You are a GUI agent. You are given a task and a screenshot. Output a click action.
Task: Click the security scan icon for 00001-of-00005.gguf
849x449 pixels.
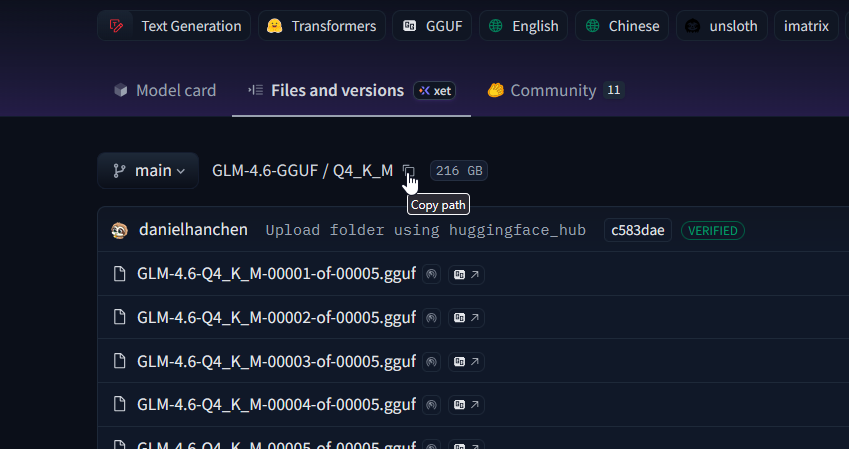[431, 275]
